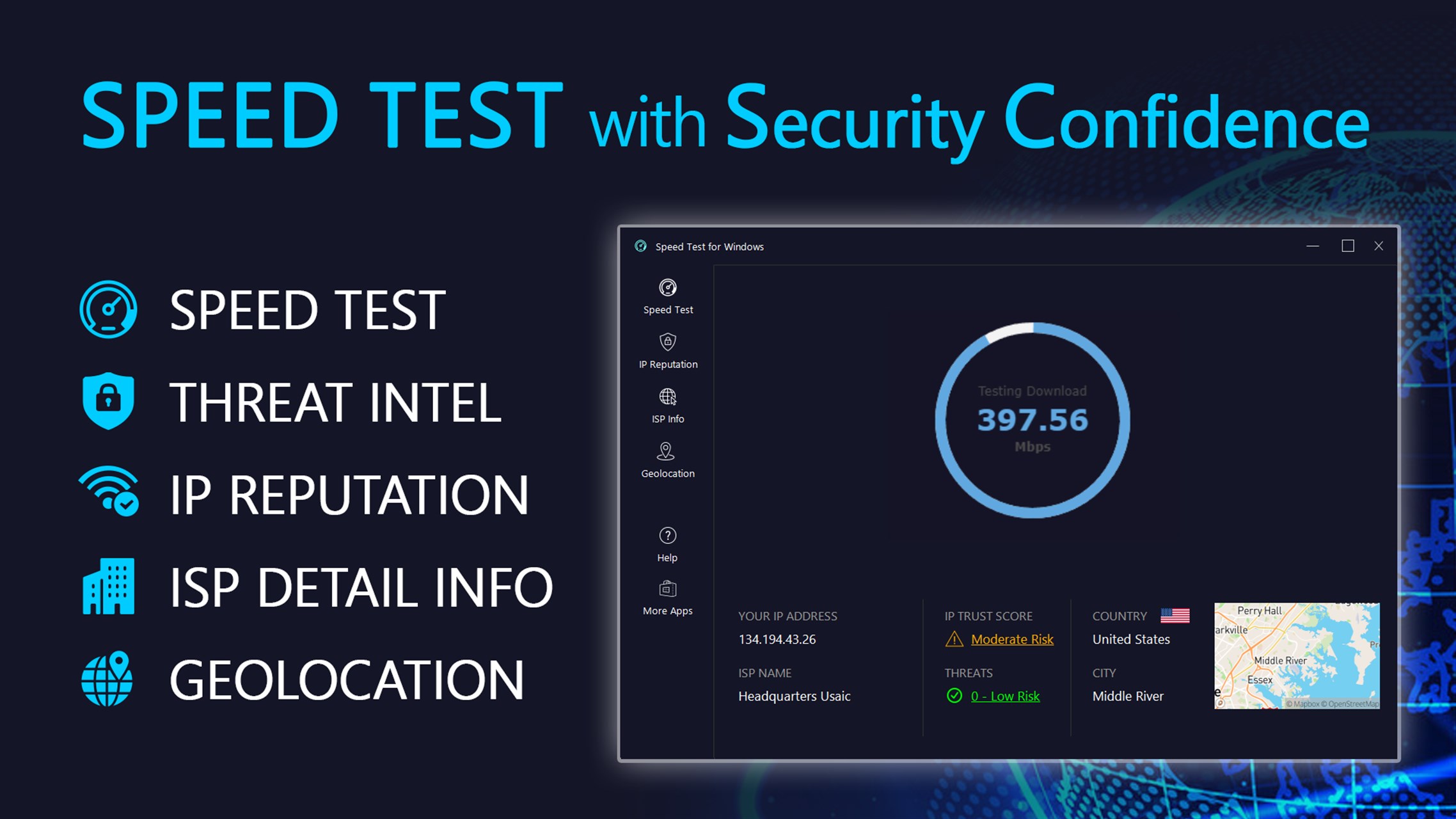Screen dimensions: 1456x819
Task: Click the Middle River map thumbnail
Action: pos(1297,656)
